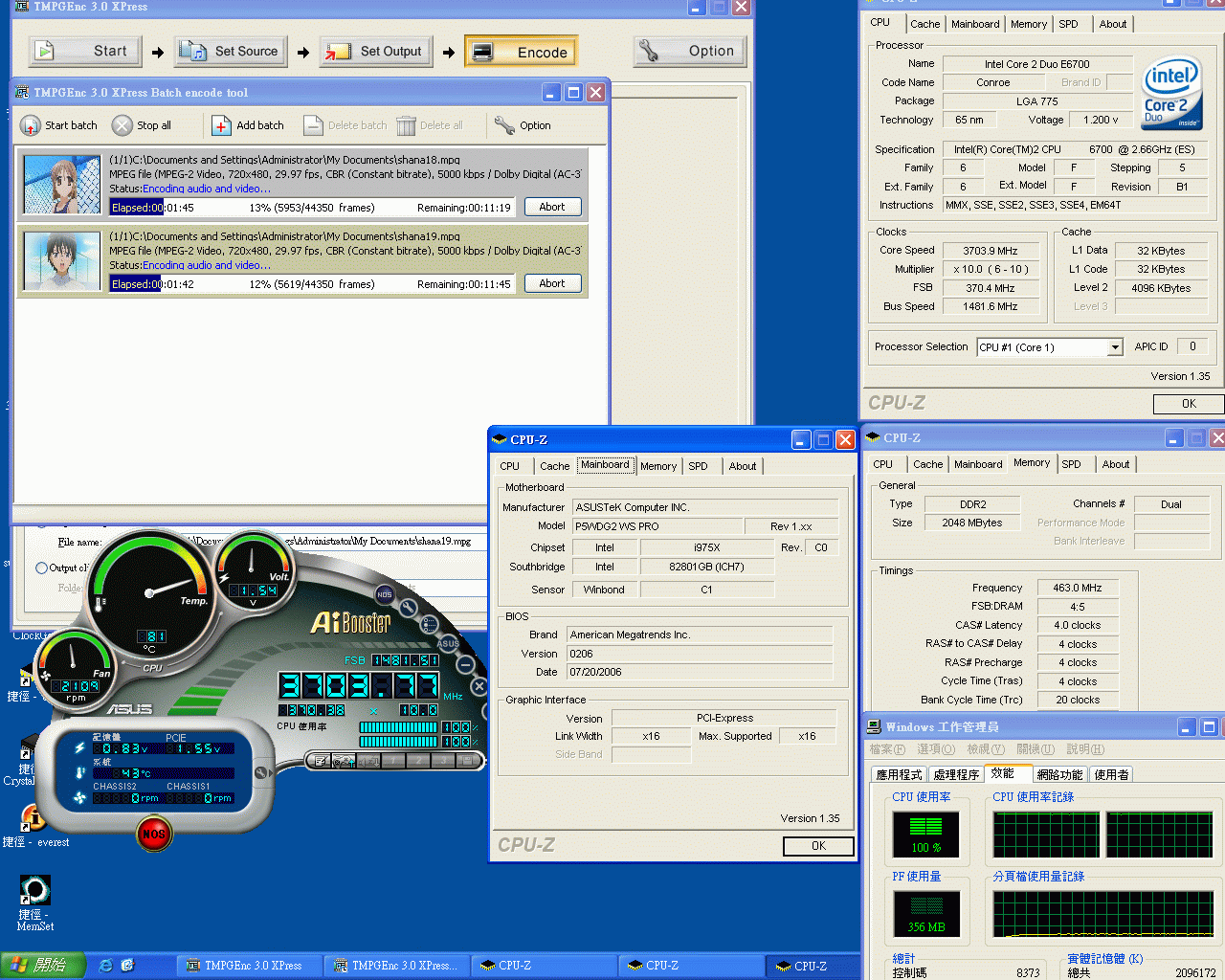Switch to the 使用者 tab in Task Manager

[1111, 774]
